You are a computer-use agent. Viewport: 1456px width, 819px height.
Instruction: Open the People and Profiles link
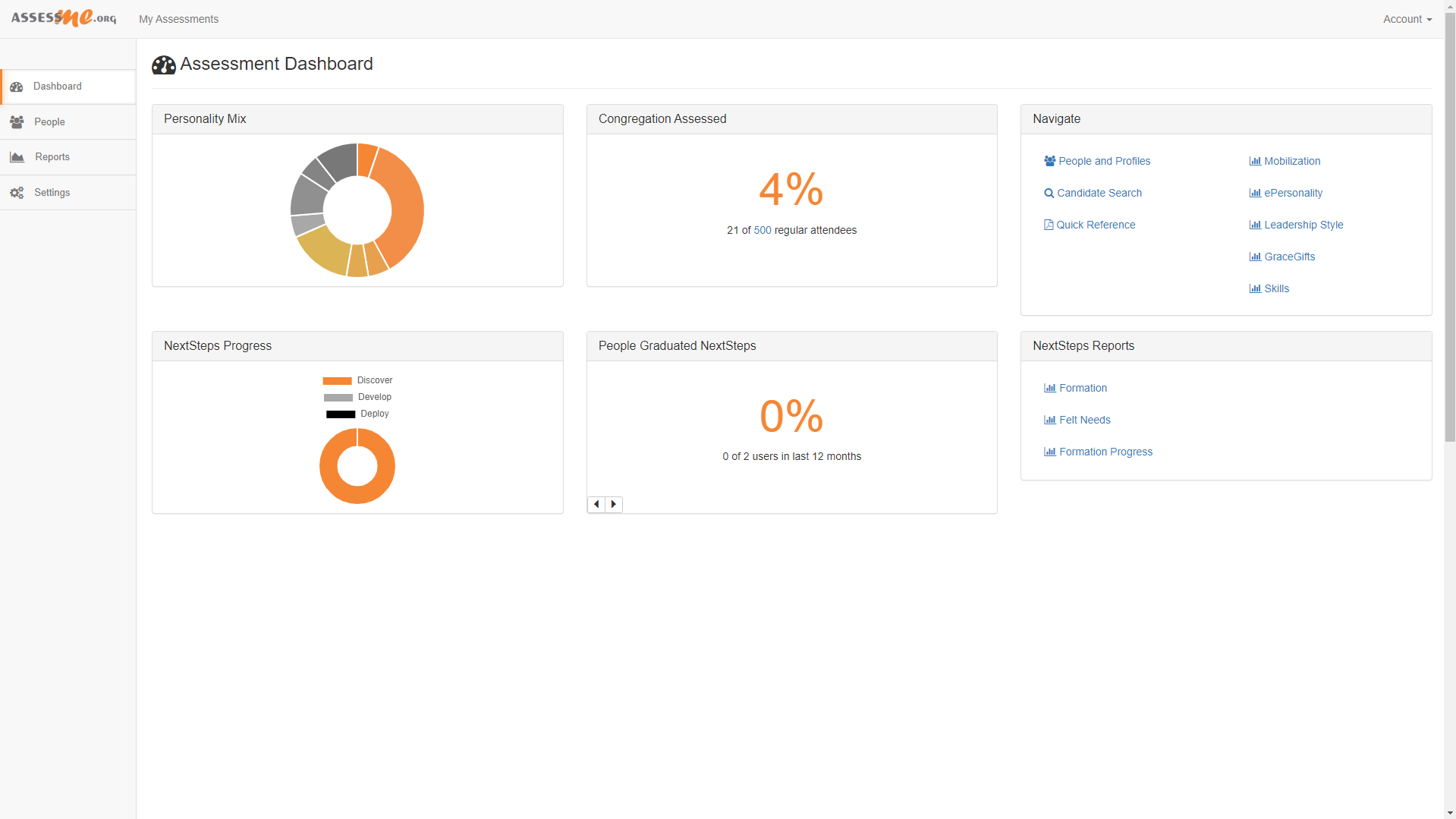[1104, 161]
